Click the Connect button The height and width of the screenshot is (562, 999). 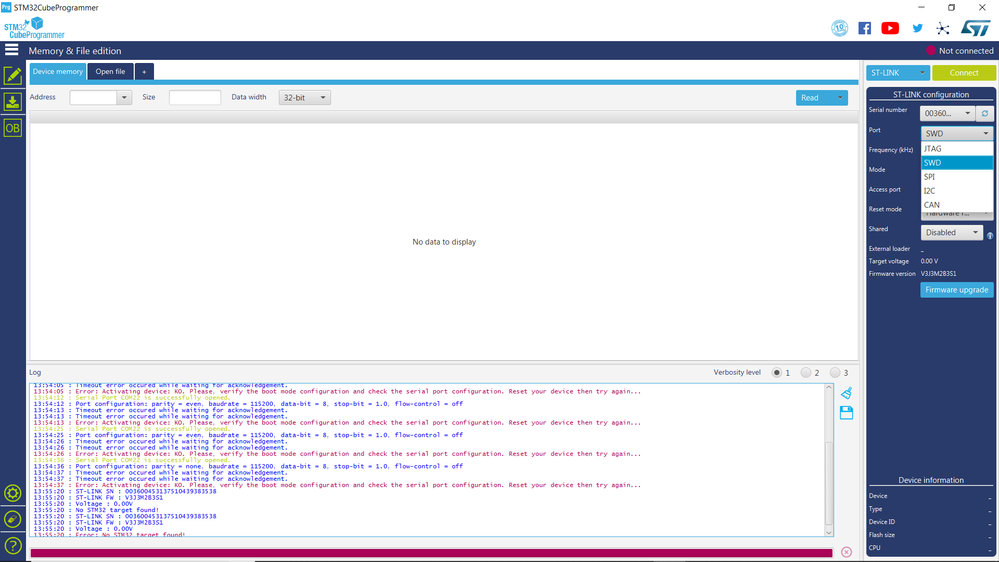click(x=964, y=73)
